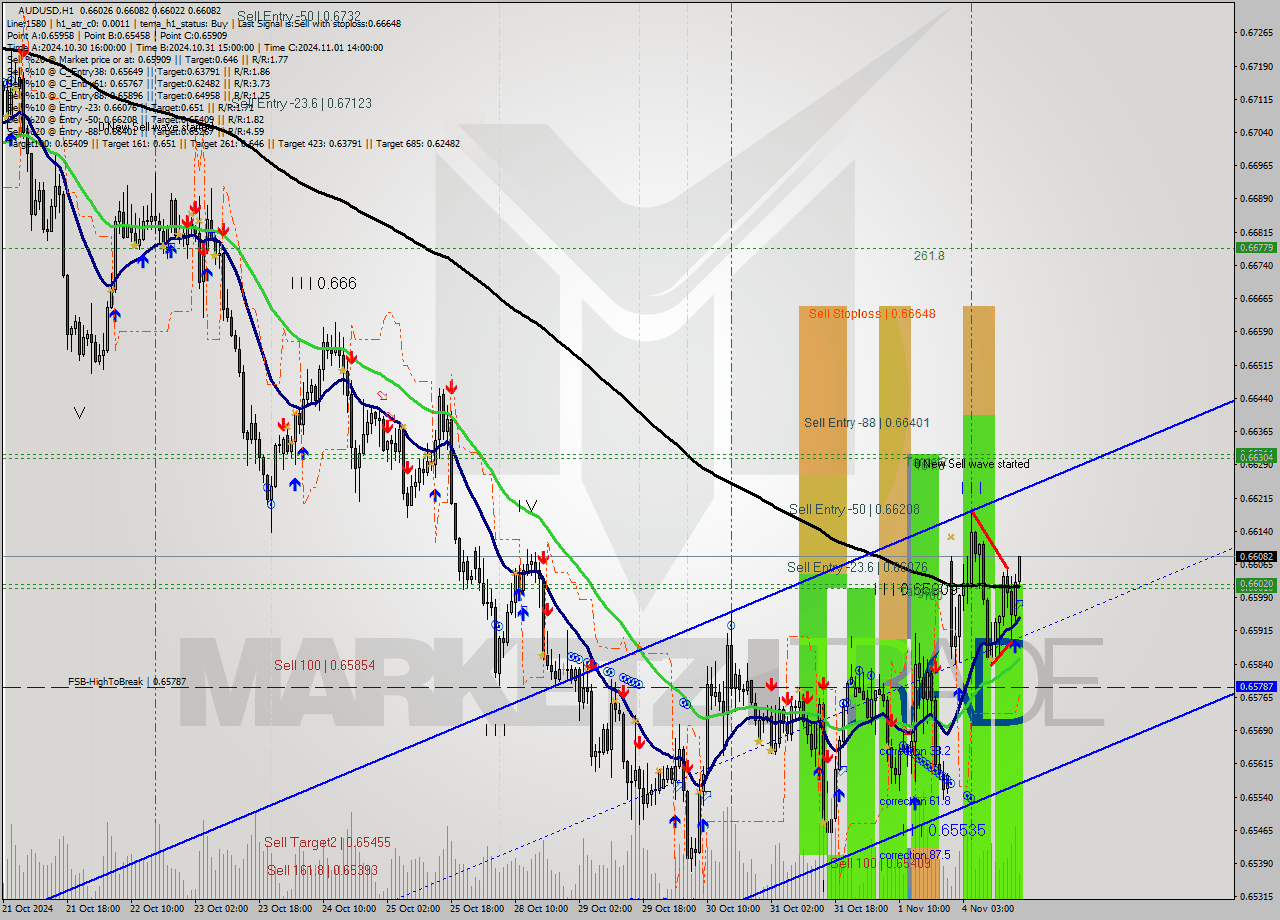The image size is (1280, 920).
Task: Click the '23 Oct 02:00' time axis label
Action: [x=221, y=909]
